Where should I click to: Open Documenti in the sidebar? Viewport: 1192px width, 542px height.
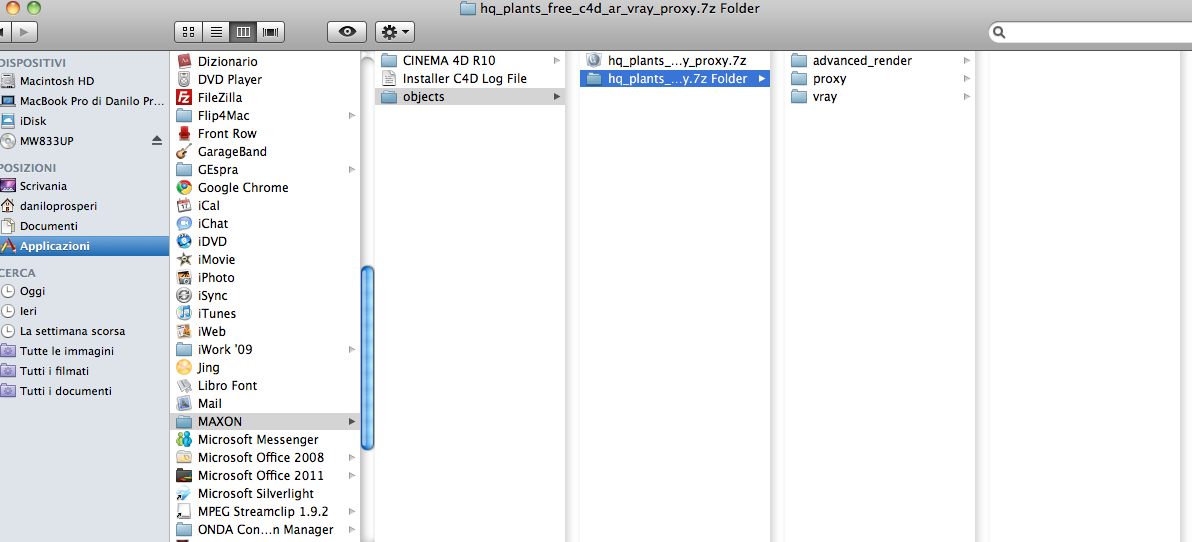[49, 226]
